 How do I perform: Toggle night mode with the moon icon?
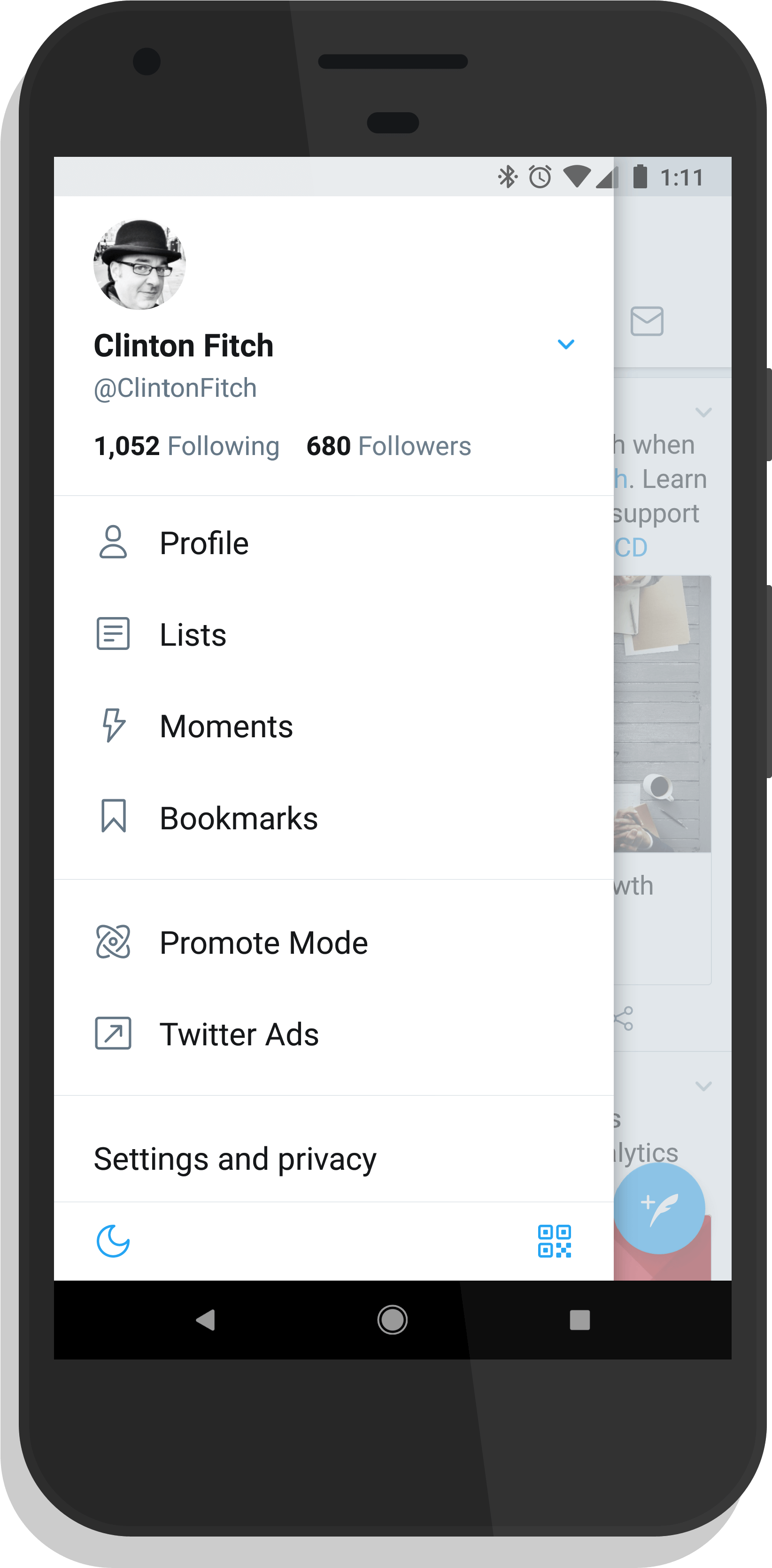coord(113,1241)
